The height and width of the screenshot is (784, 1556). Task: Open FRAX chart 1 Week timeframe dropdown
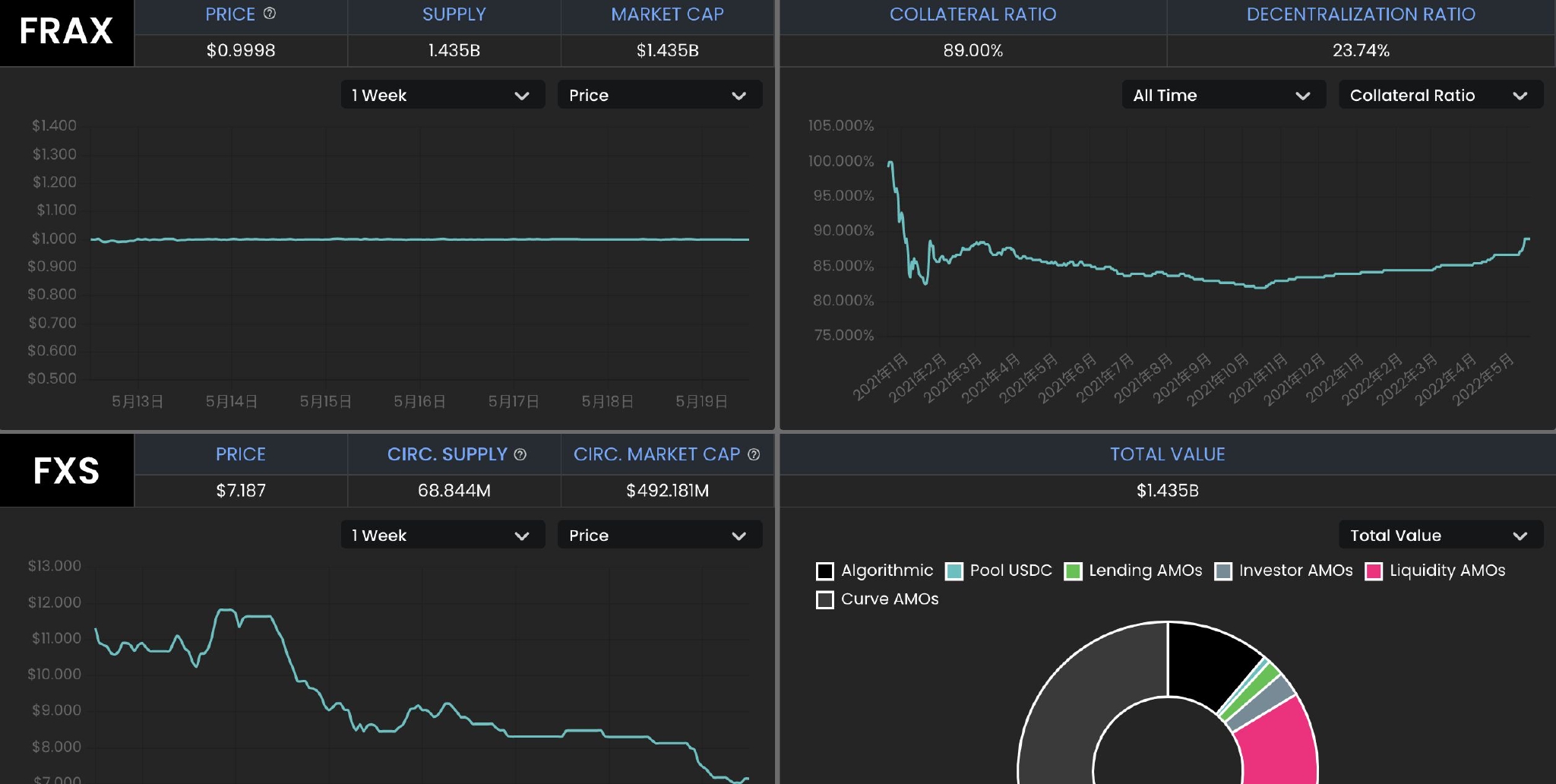point(442,95)
